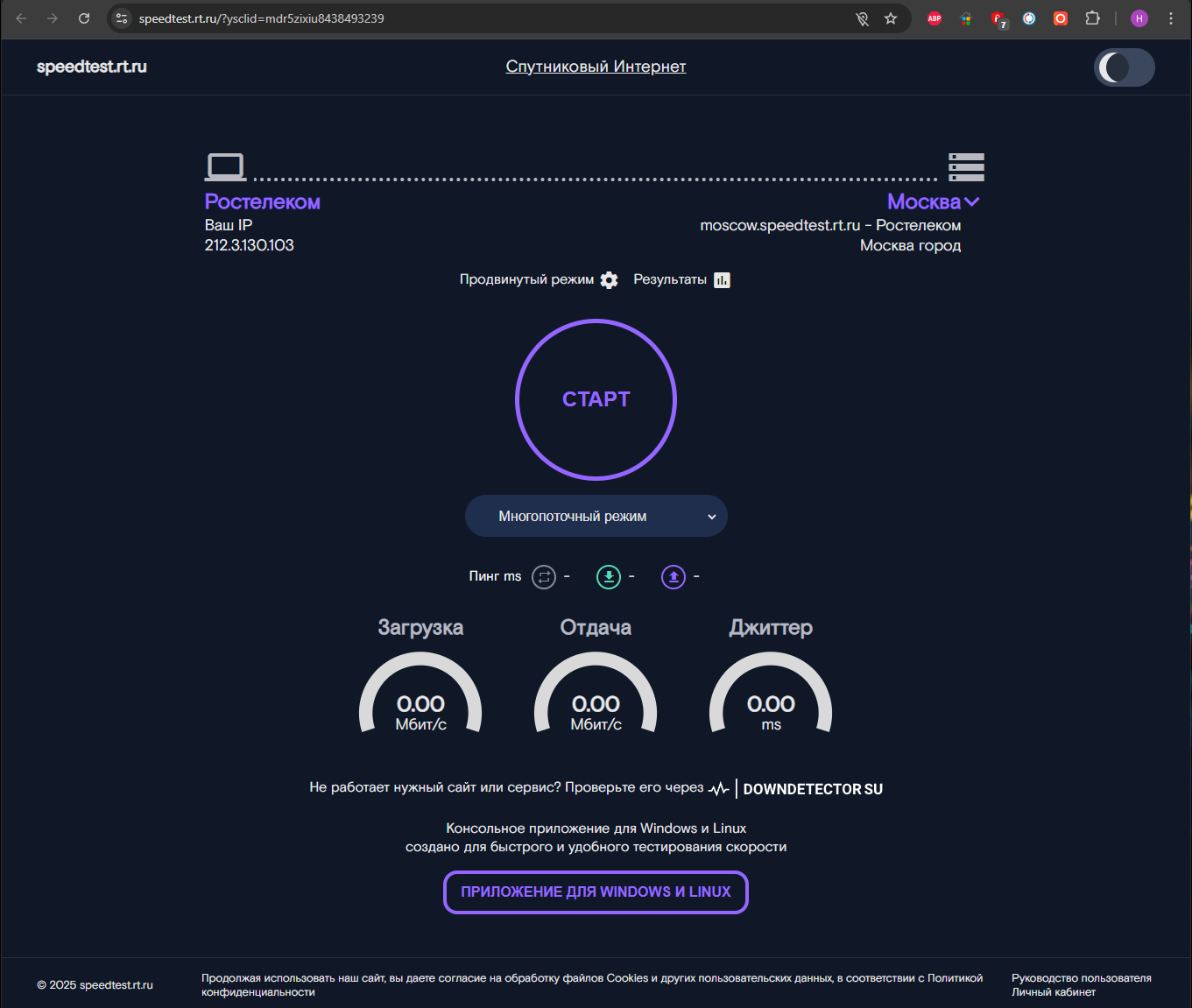Open the browser Extensions puzzle icon
1192x1008 pixels.
coord(1092,18)
